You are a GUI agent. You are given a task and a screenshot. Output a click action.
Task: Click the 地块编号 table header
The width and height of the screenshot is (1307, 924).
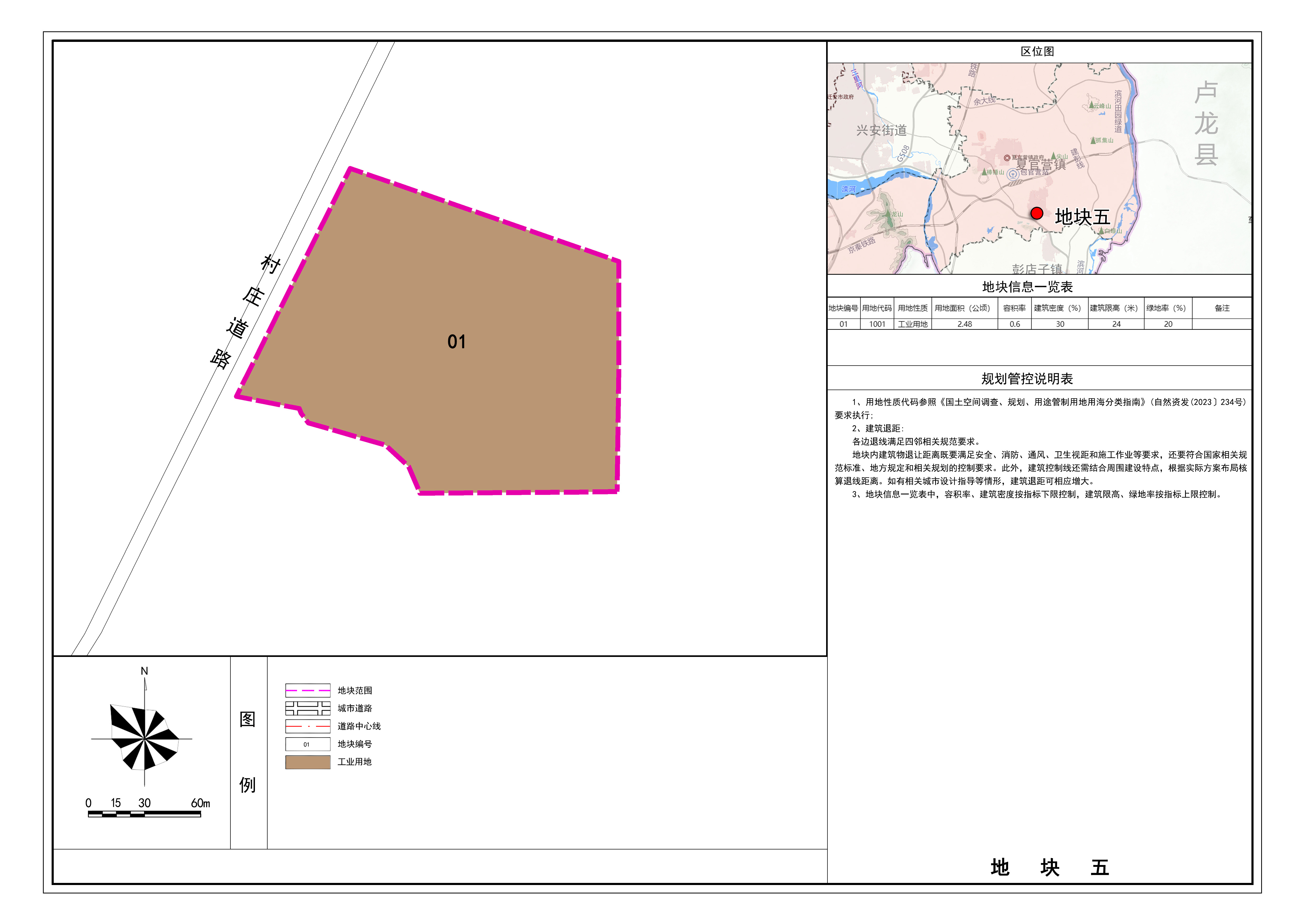click(x=843, y=308)
